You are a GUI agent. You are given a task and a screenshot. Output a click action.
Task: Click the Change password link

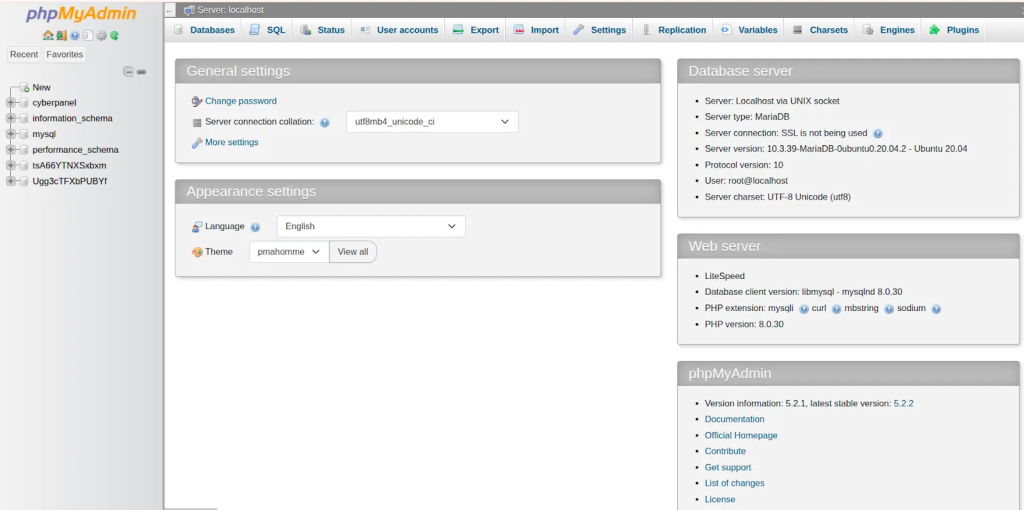240,101
